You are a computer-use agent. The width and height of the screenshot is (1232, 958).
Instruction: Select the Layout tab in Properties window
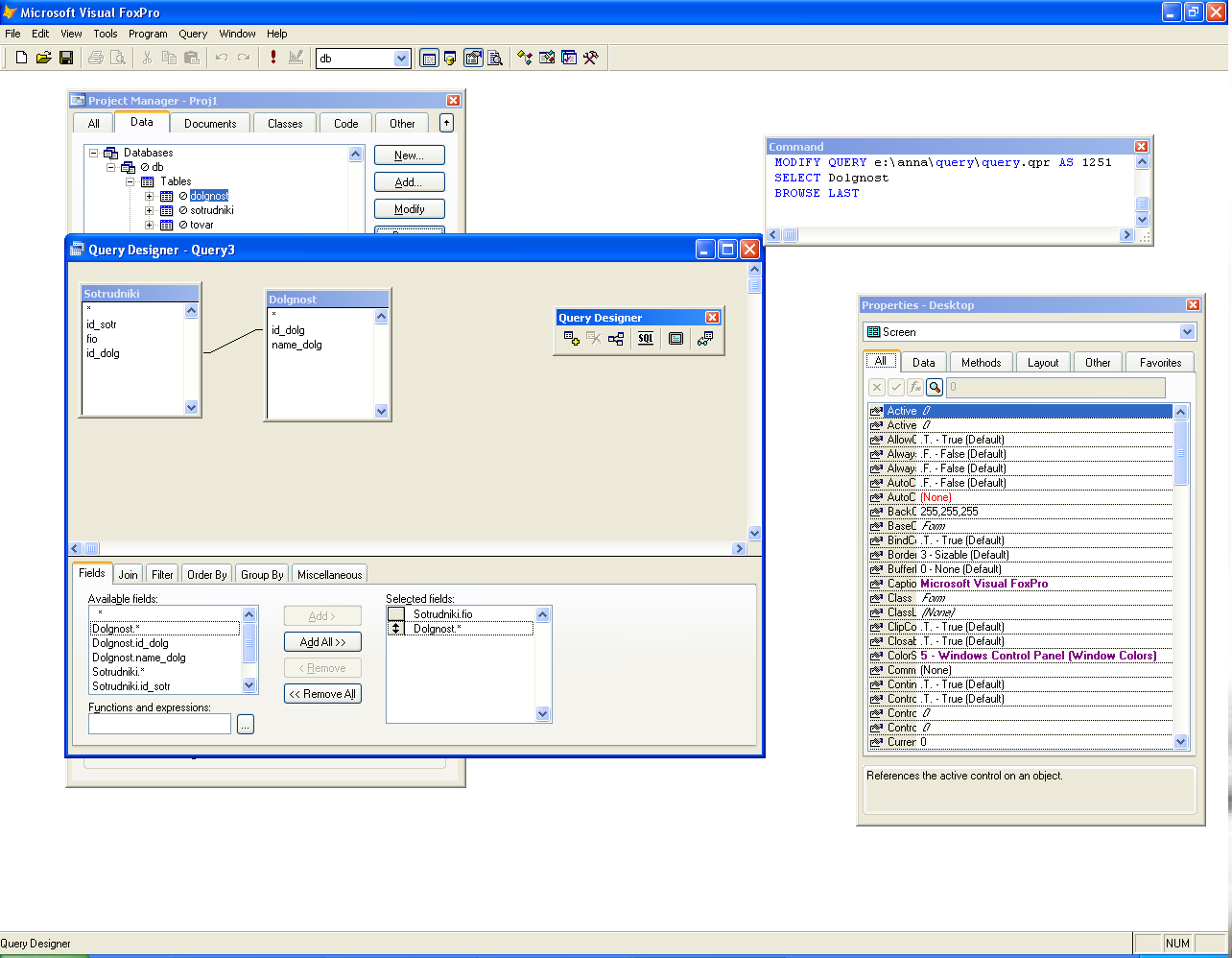pyautogui.click(x=1043, y=362)
